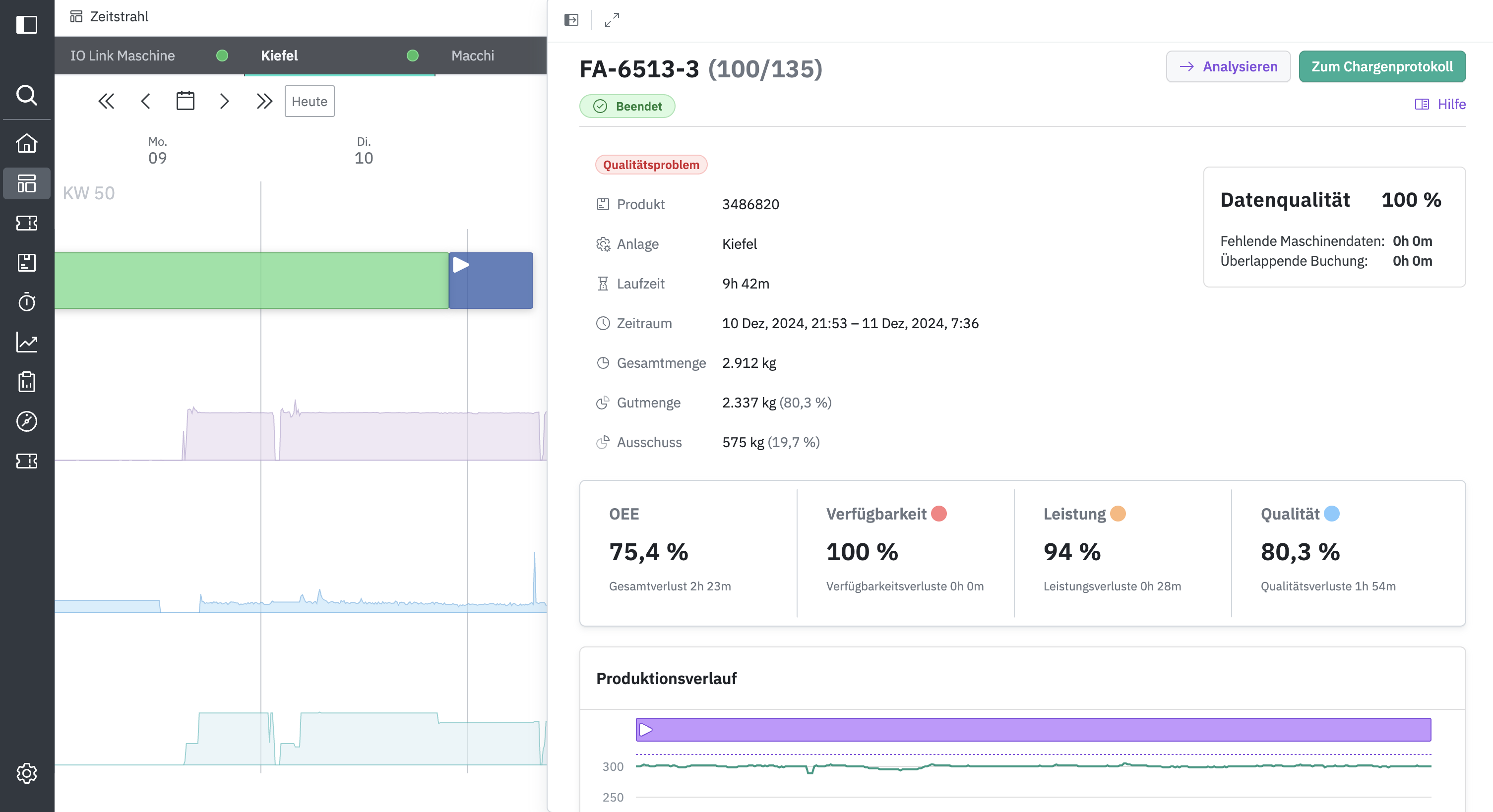Jump back with double left chevrons
1493x812 pixels.
(x=106, y=101)
